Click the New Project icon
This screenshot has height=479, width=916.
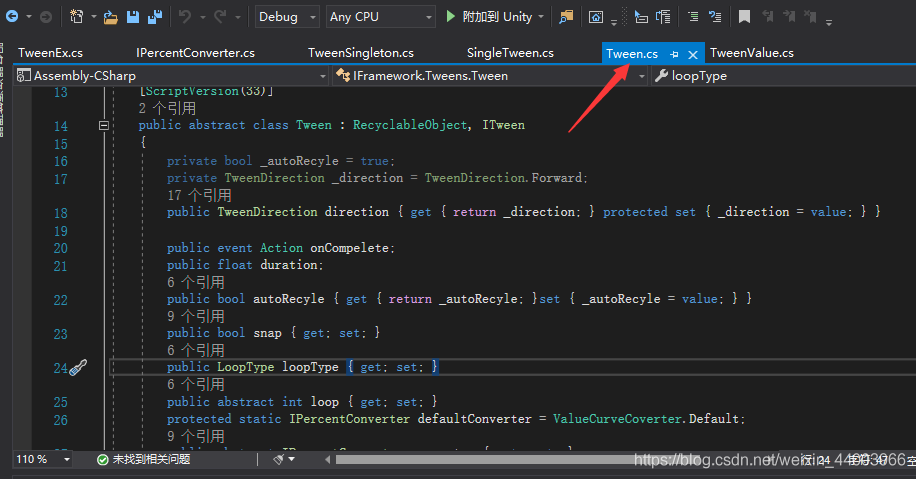coord(77,16)
